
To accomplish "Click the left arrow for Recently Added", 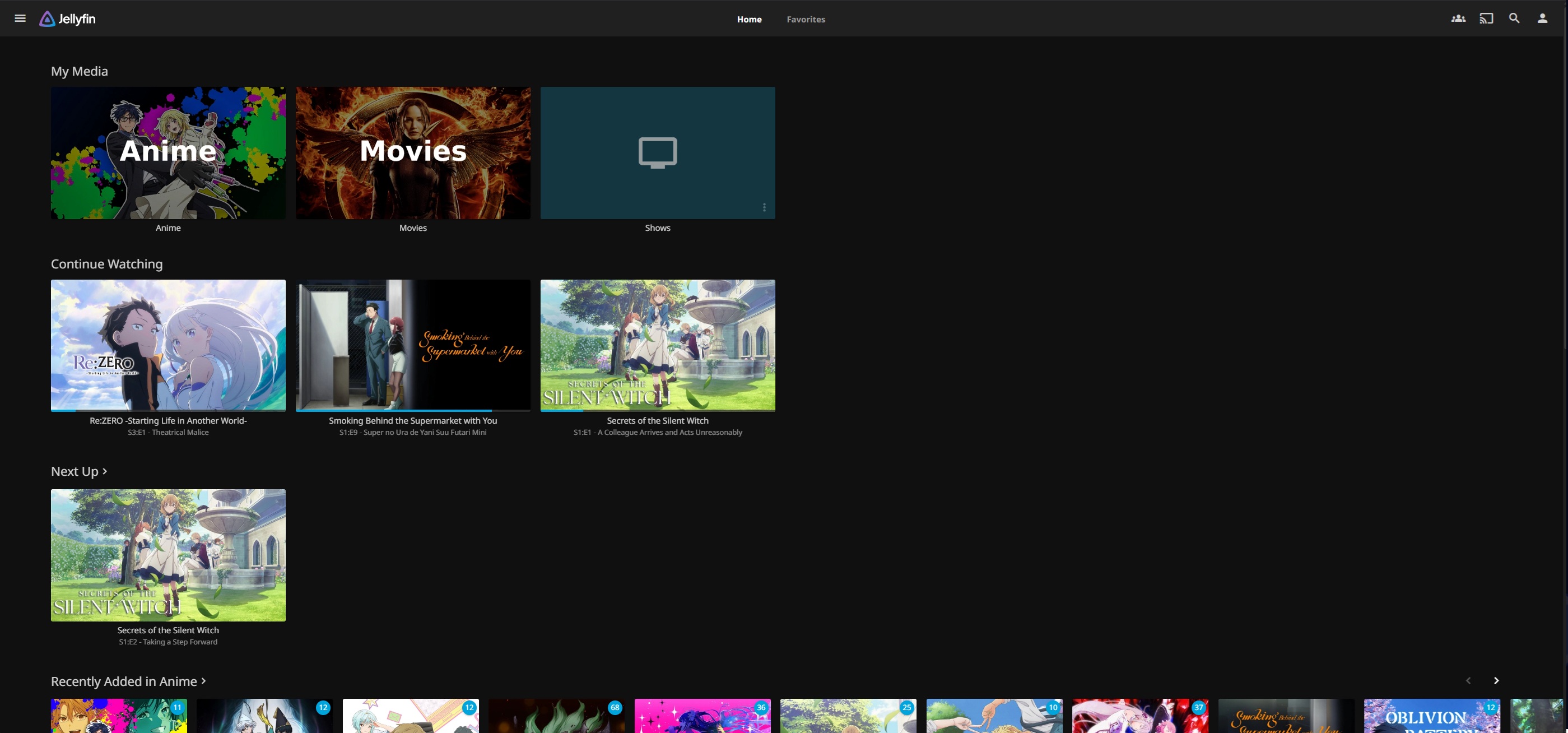I will click(1468, 681).
